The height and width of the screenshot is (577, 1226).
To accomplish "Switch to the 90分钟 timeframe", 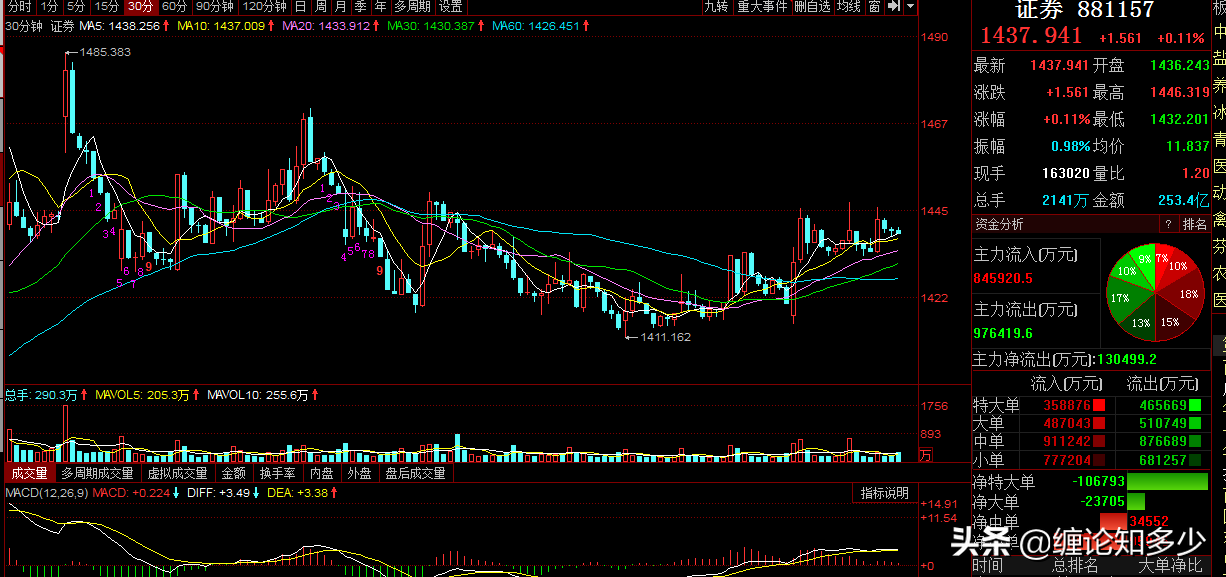I will coord(213,6).
